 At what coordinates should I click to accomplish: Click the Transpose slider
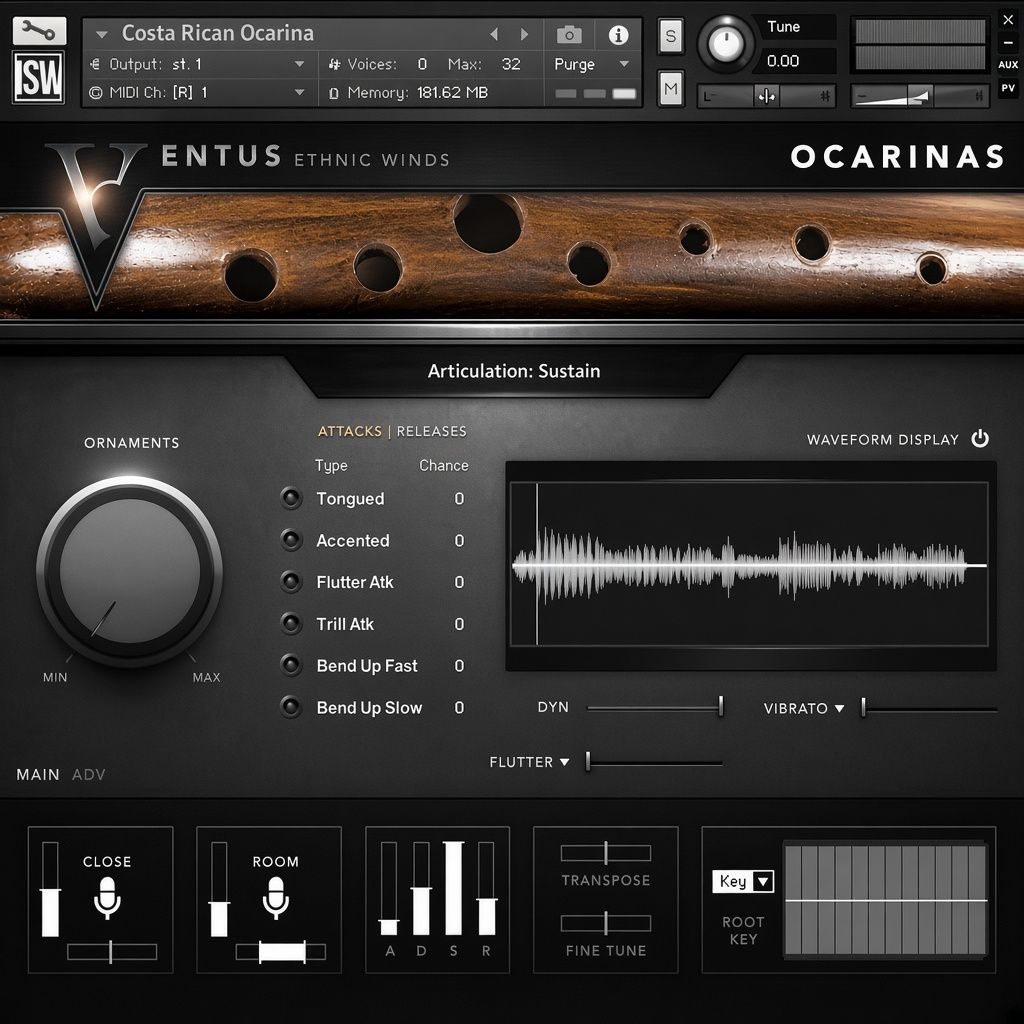[606, 853]
